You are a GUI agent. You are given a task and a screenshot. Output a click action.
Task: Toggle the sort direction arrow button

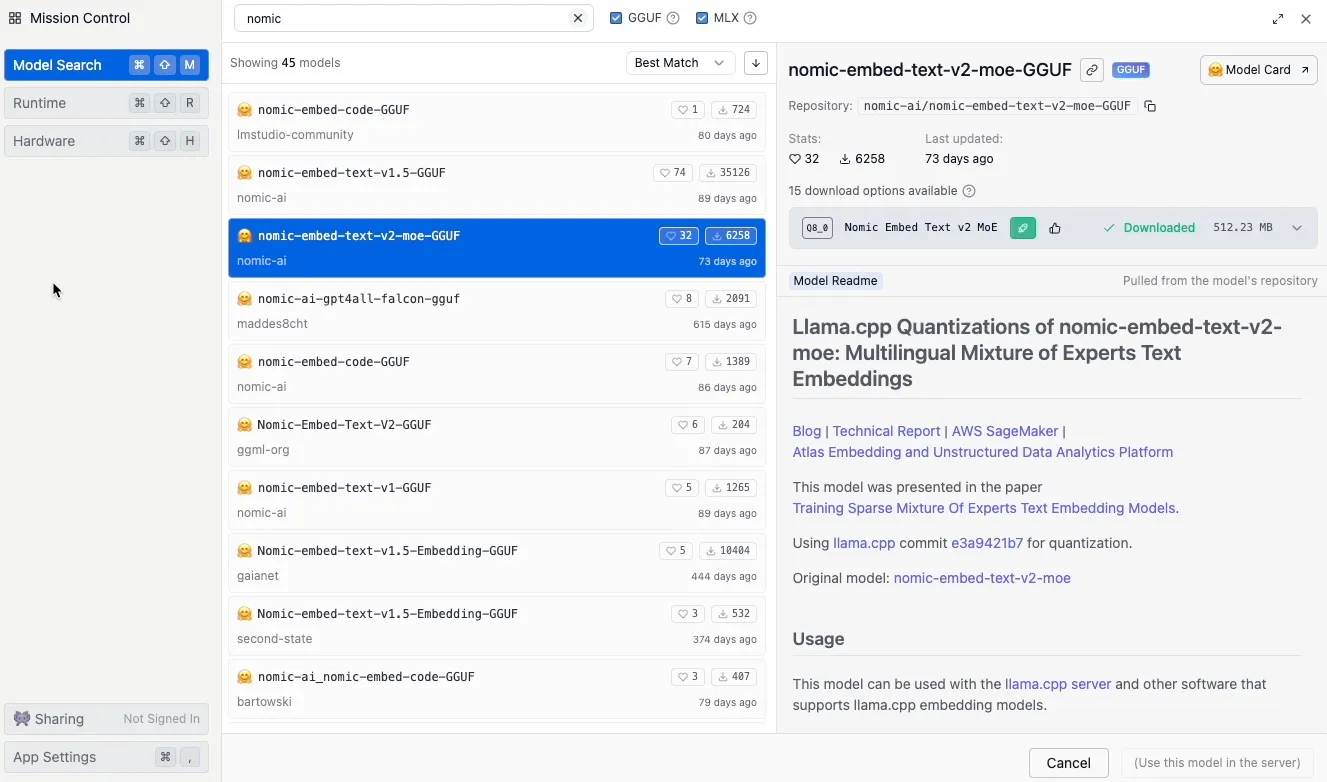point(756,63)
